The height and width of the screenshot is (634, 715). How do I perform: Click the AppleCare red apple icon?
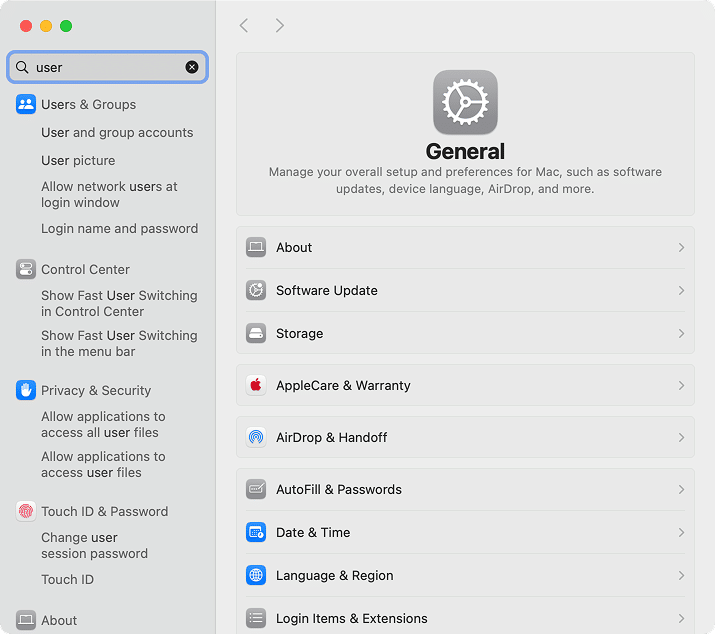point(256,385)
